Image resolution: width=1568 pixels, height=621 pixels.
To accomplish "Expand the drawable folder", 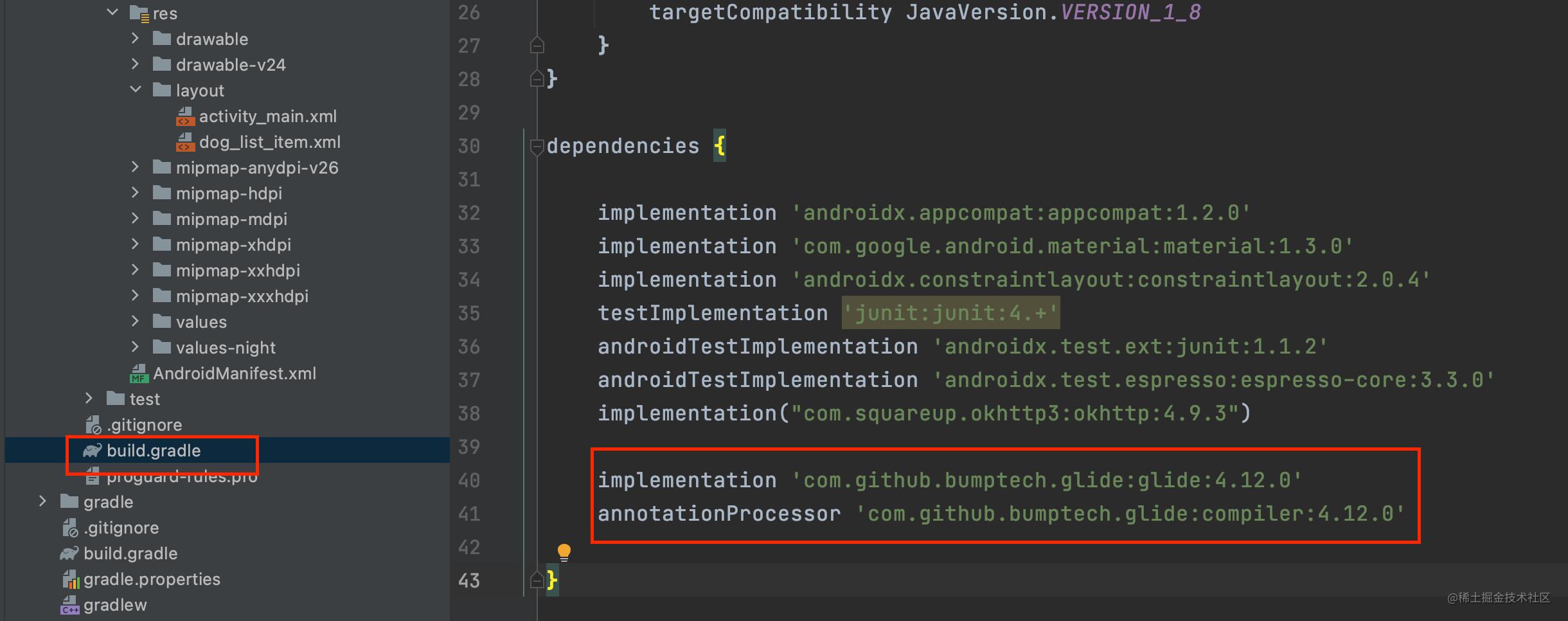I will (x=135, y=38).
